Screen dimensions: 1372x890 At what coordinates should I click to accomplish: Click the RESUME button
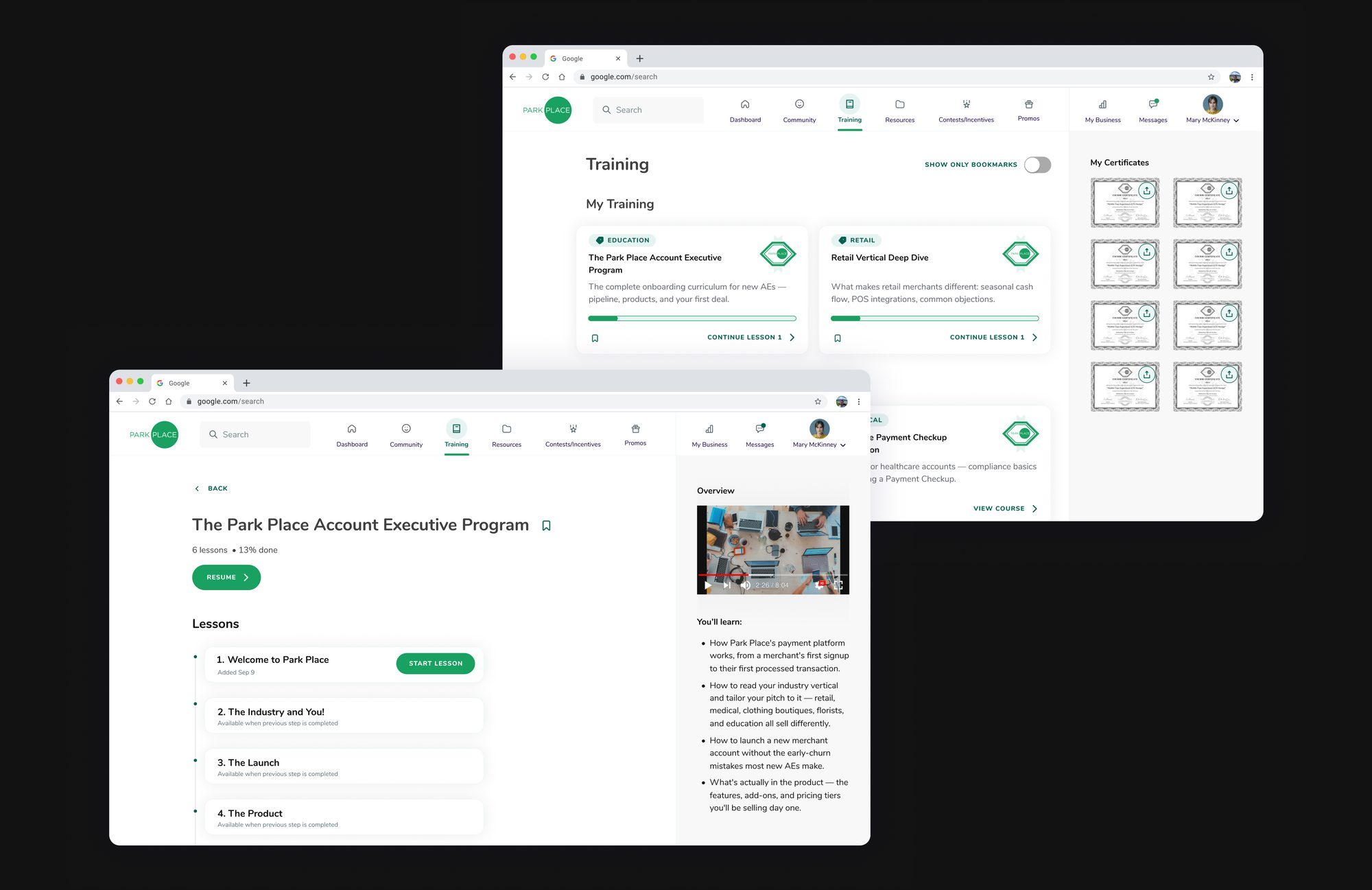[x=226, y=577]
